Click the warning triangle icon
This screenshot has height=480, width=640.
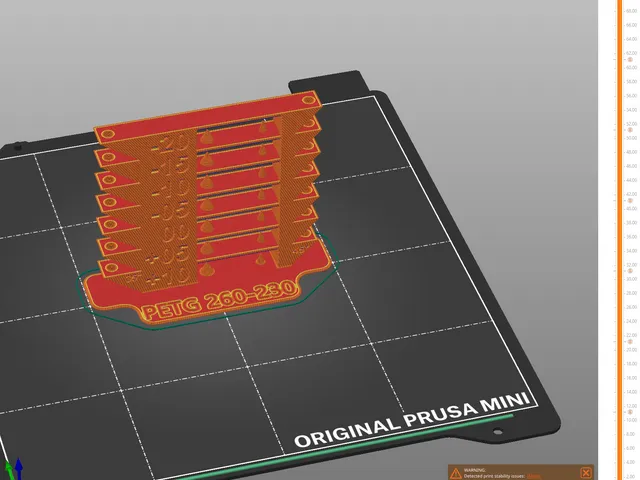click(x=455, y=473)
